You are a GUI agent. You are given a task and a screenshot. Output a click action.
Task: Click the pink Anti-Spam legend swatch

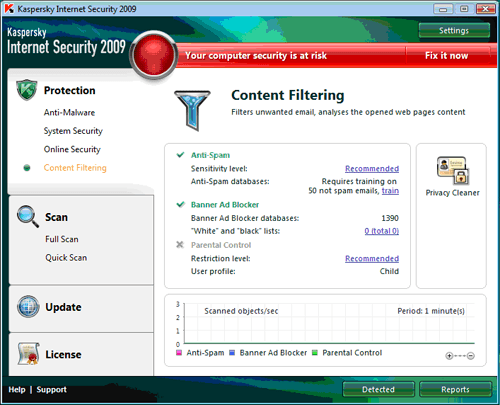tap(179, 353)
